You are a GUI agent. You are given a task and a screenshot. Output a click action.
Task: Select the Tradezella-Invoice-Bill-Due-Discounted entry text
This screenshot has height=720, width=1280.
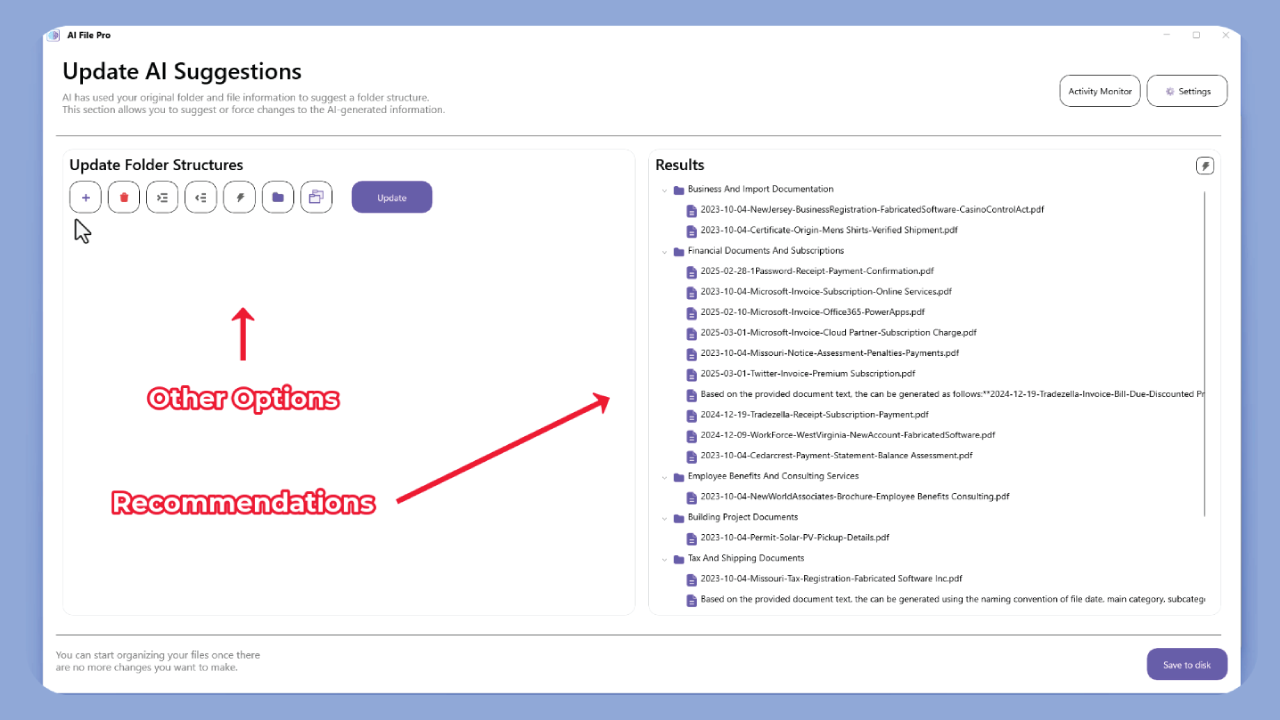coord(952,394)
